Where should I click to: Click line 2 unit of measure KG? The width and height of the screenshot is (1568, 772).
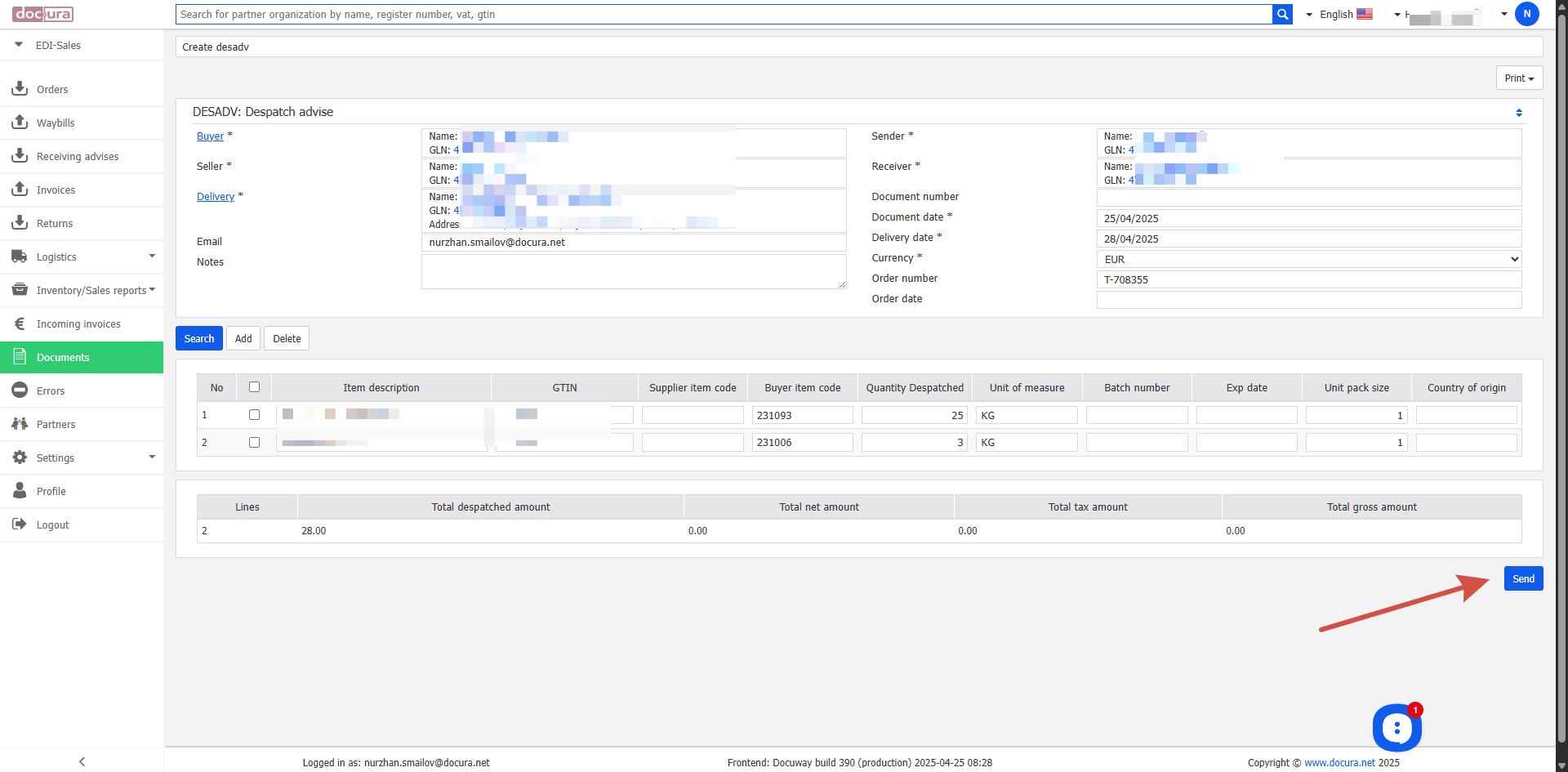pos(1027,442)
